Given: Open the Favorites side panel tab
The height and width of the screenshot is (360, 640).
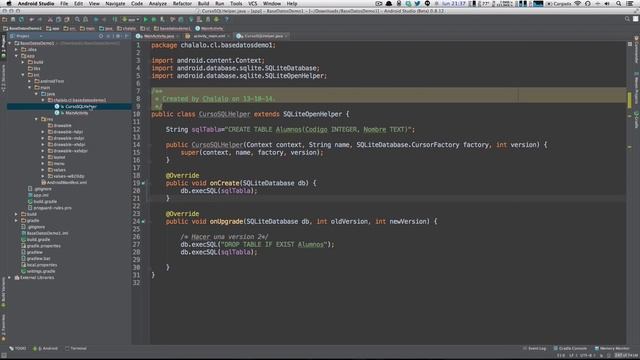Looking at the screenshot, I should pos(4,327).
